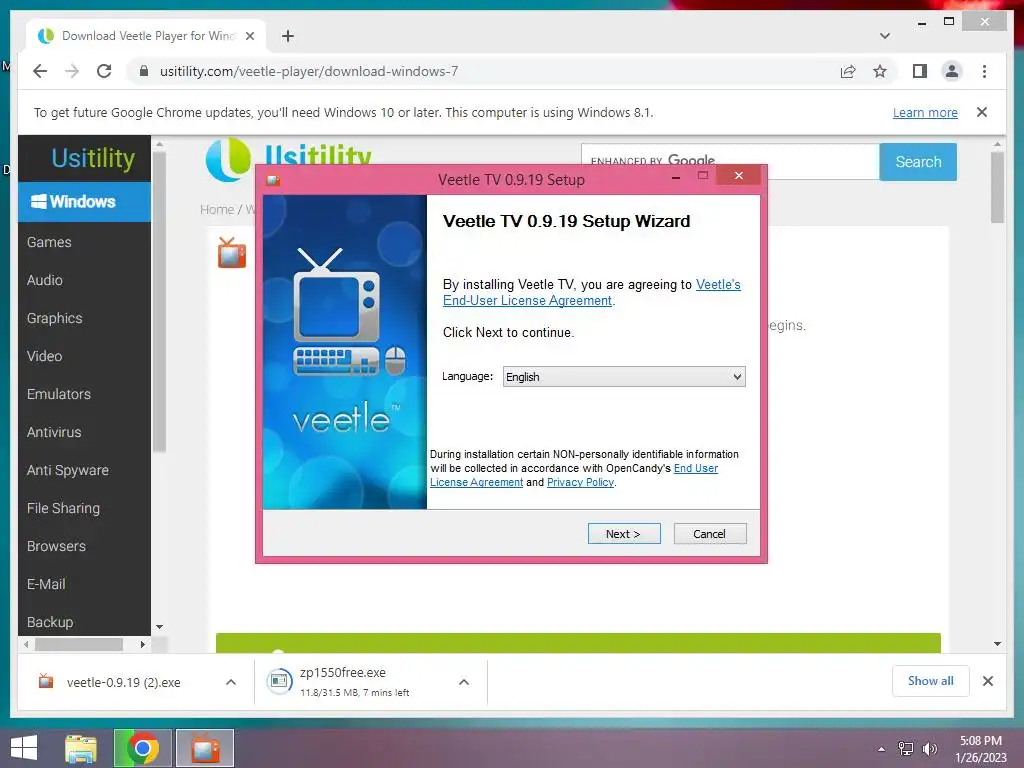Open Audio category in sidebar
Viewport: 1024px width, 768px height.
[44, 280]
